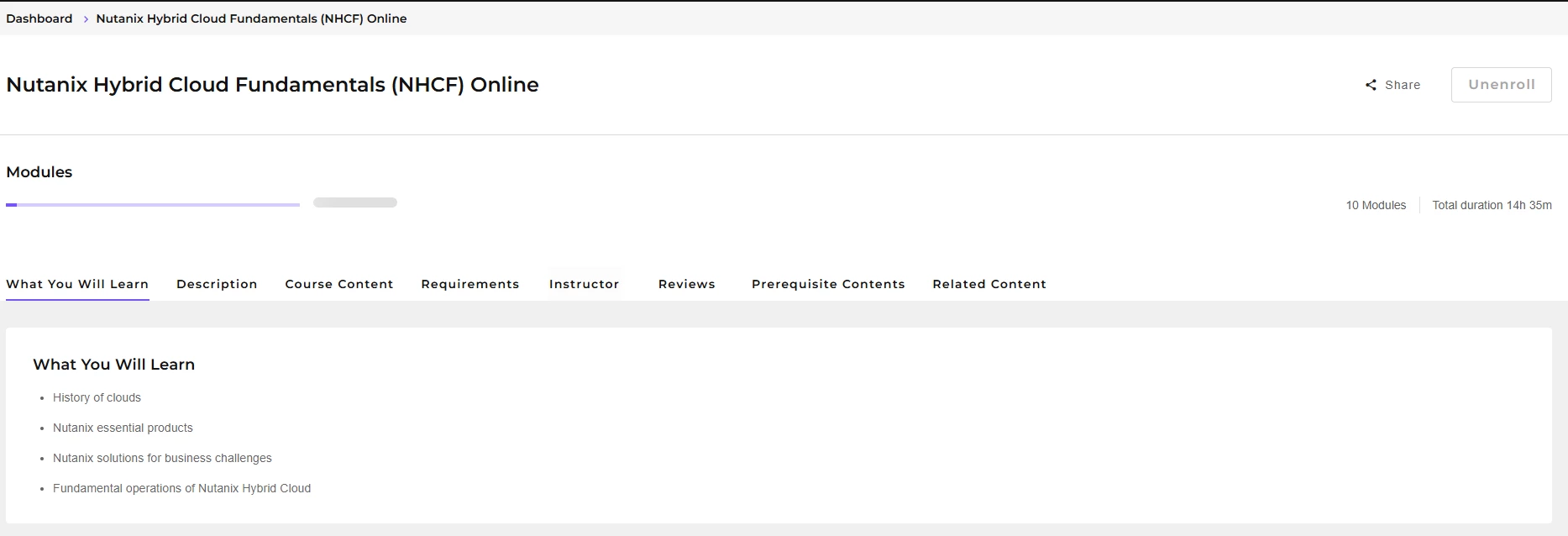Open the Prerequisite Contents tab
The image size is (1568, 536).
(x=828, y=284)
